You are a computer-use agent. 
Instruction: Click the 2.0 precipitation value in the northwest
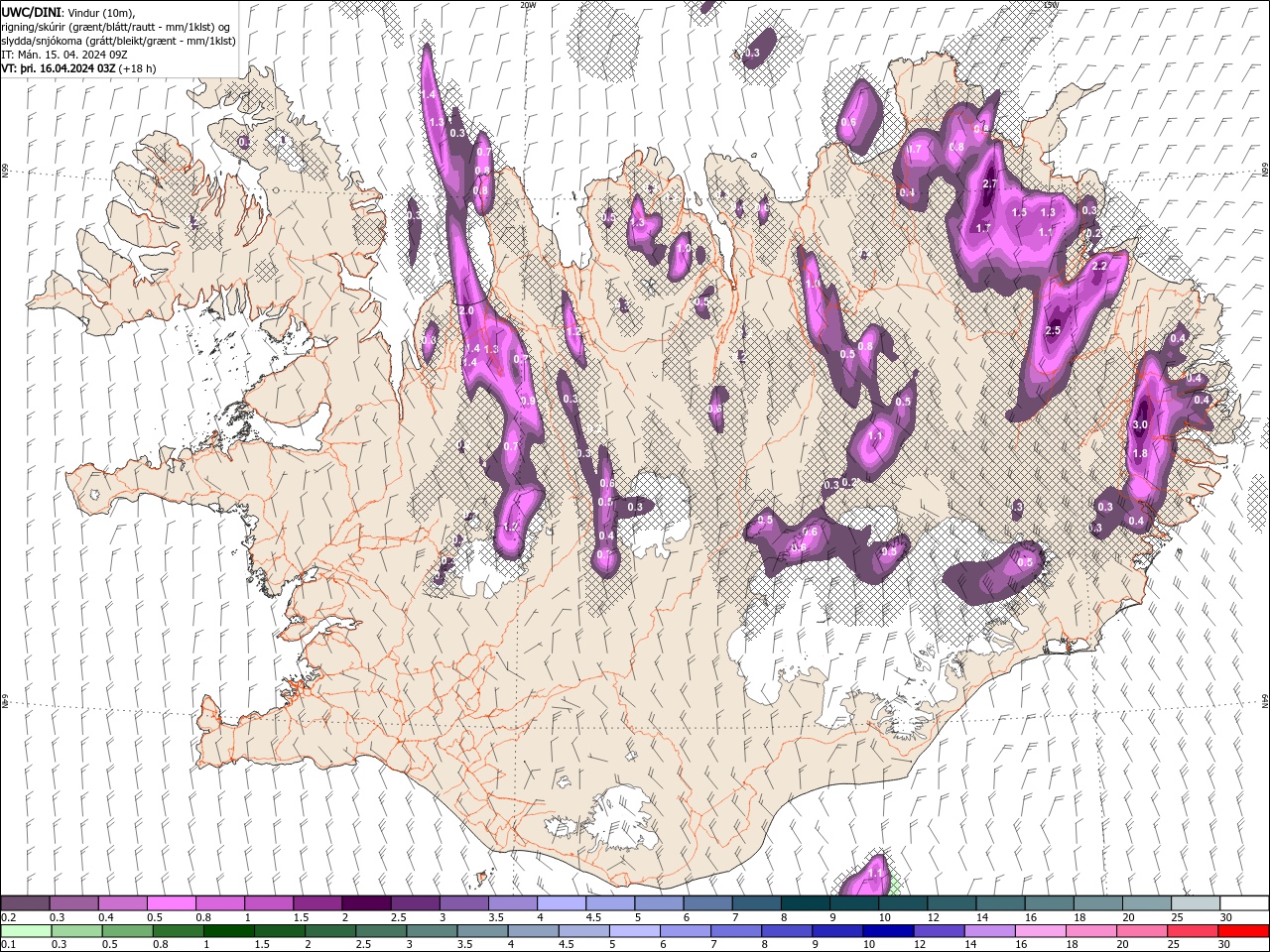click(466, 311)
